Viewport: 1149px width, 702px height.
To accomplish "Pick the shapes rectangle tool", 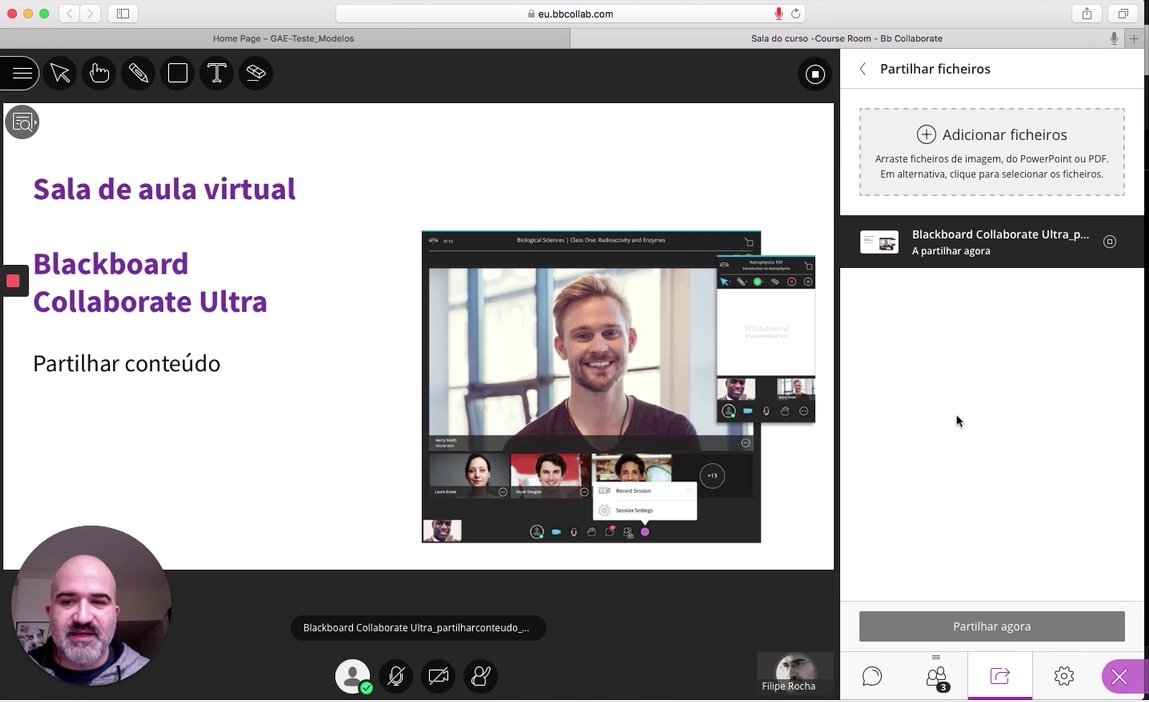I will coord(177,73).
